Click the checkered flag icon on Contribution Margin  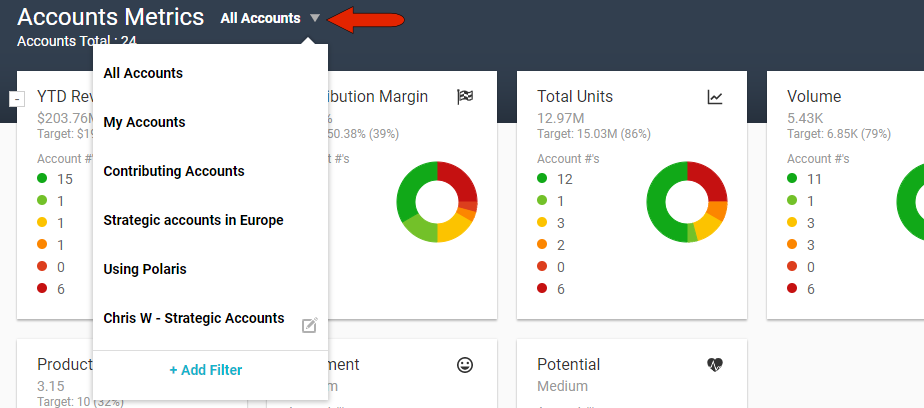(465, 97)
